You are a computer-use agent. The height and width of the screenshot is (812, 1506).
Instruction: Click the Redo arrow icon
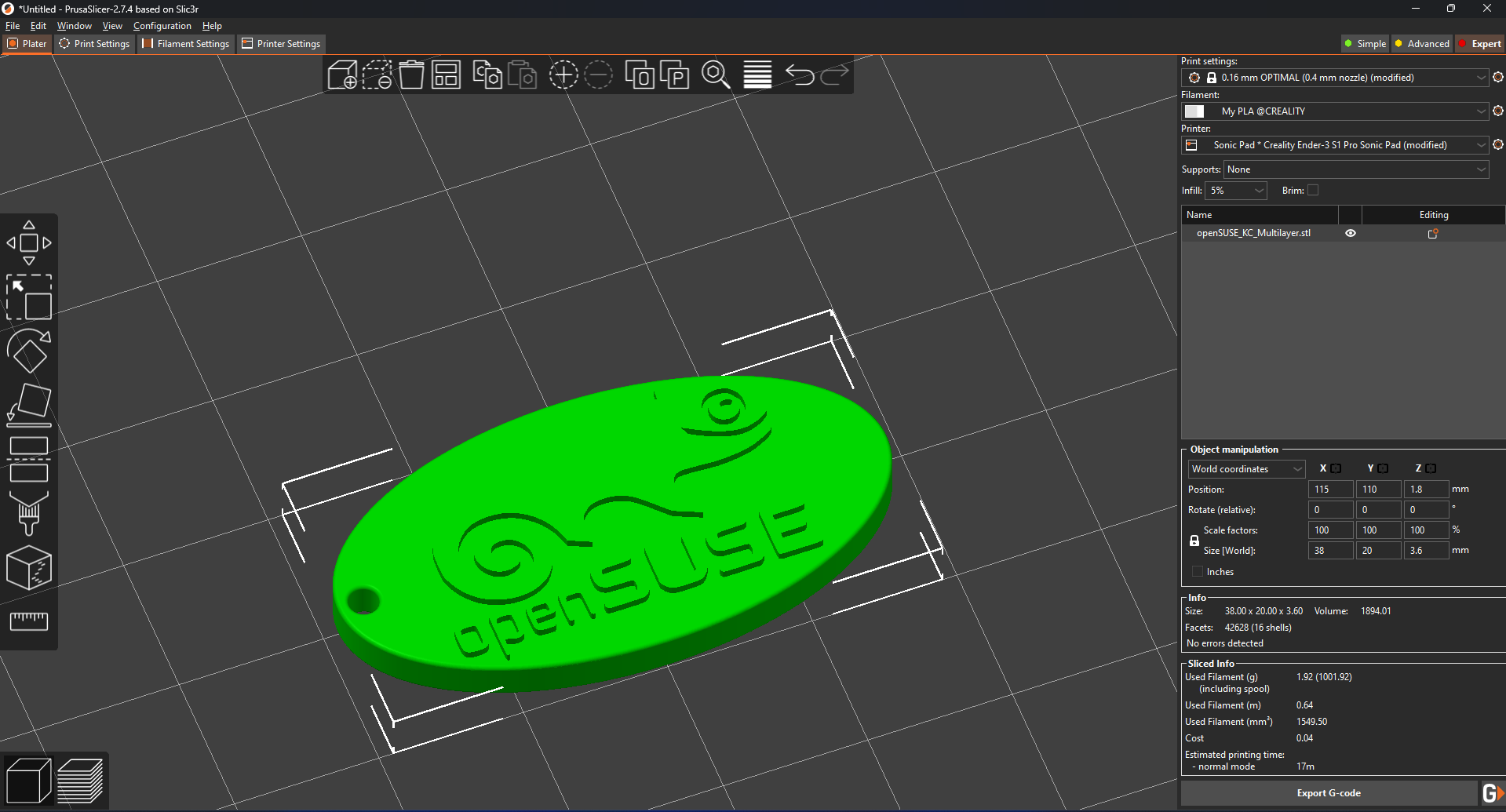[x=834, y=75]
